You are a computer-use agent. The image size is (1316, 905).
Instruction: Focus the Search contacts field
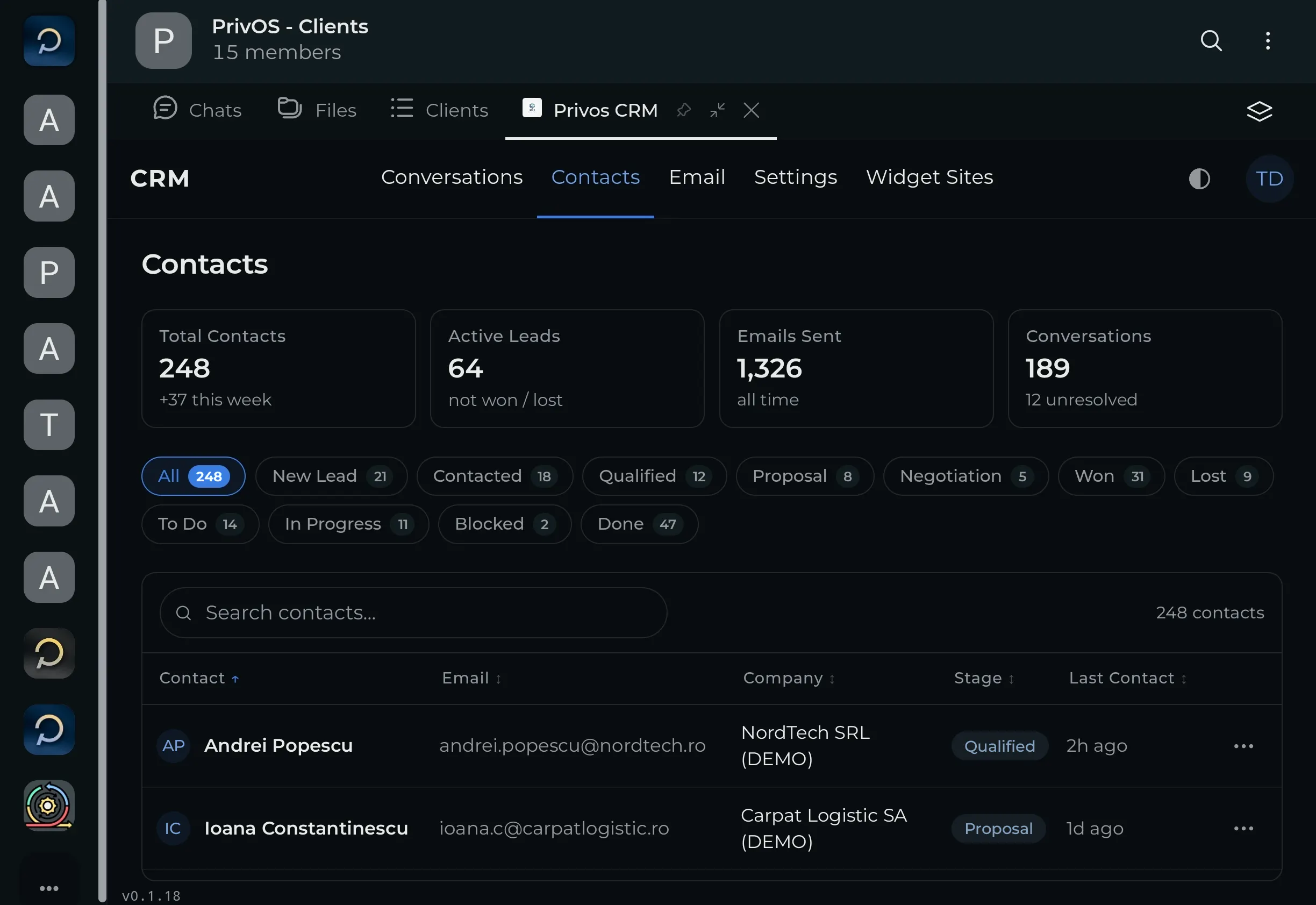click(x=413, y=613)
